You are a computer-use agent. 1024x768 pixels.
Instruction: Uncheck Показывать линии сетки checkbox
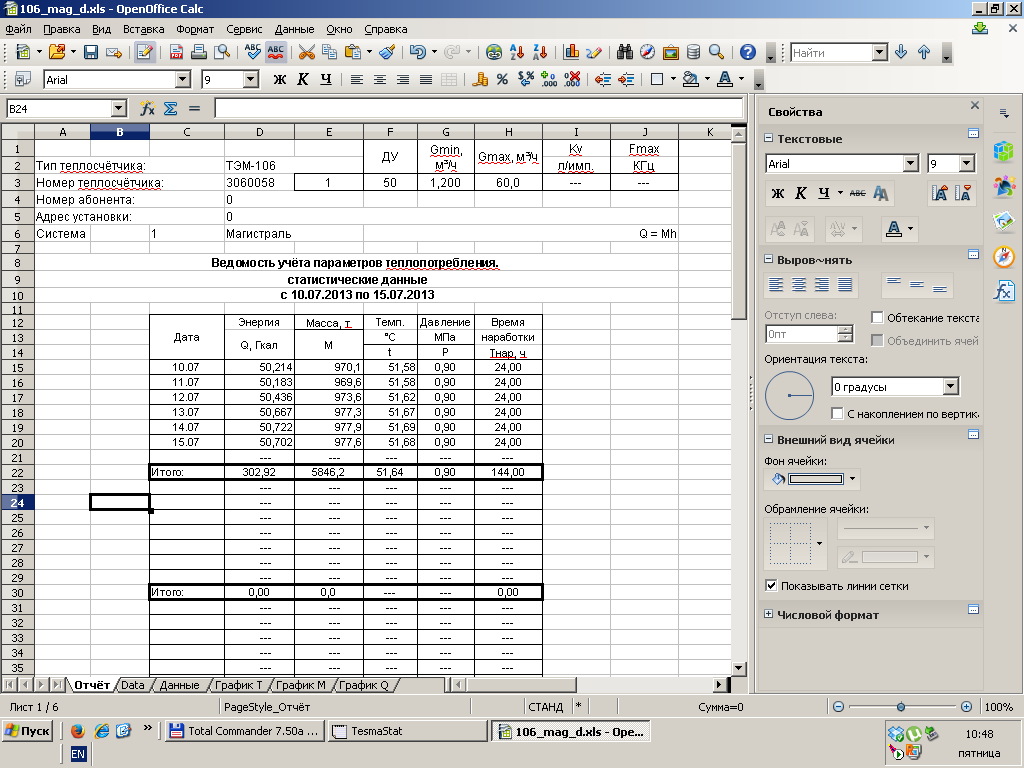(x=771, y=586)
